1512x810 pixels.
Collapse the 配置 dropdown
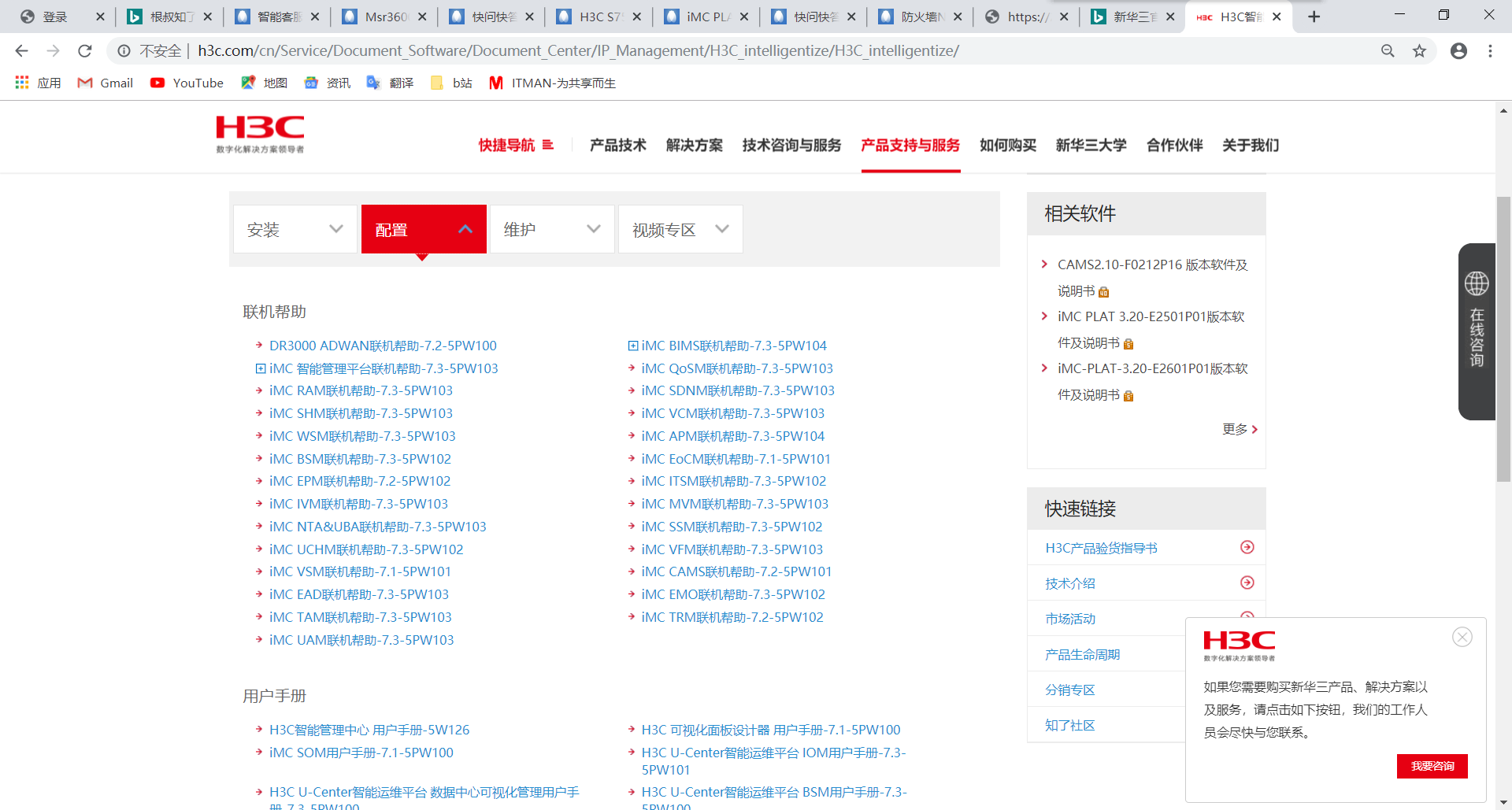[x=424, y=229]
